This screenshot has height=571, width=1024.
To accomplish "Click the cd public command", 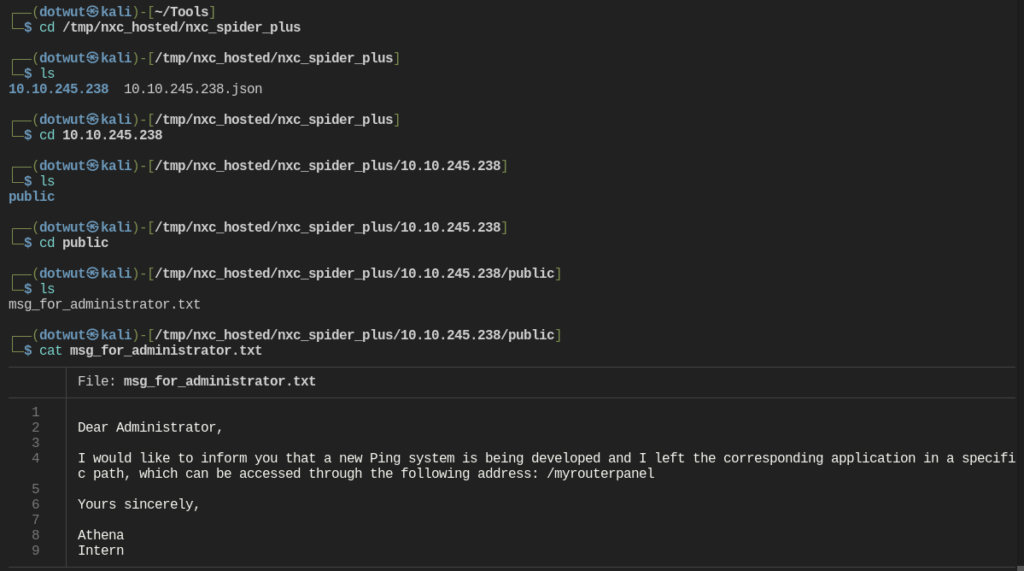I will pyautogui.click(x=73, y=243).
